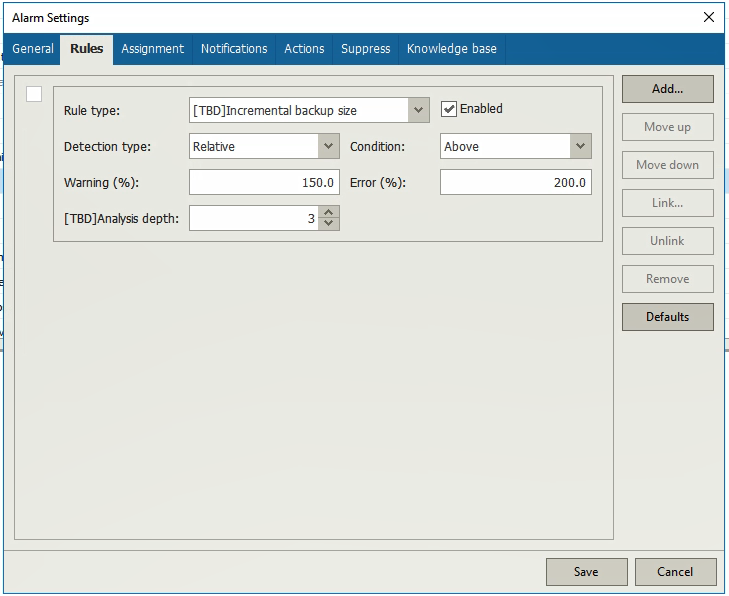Open the Knowledge base tab
Viewport: 729px width, 596px height.
point(451,49)
